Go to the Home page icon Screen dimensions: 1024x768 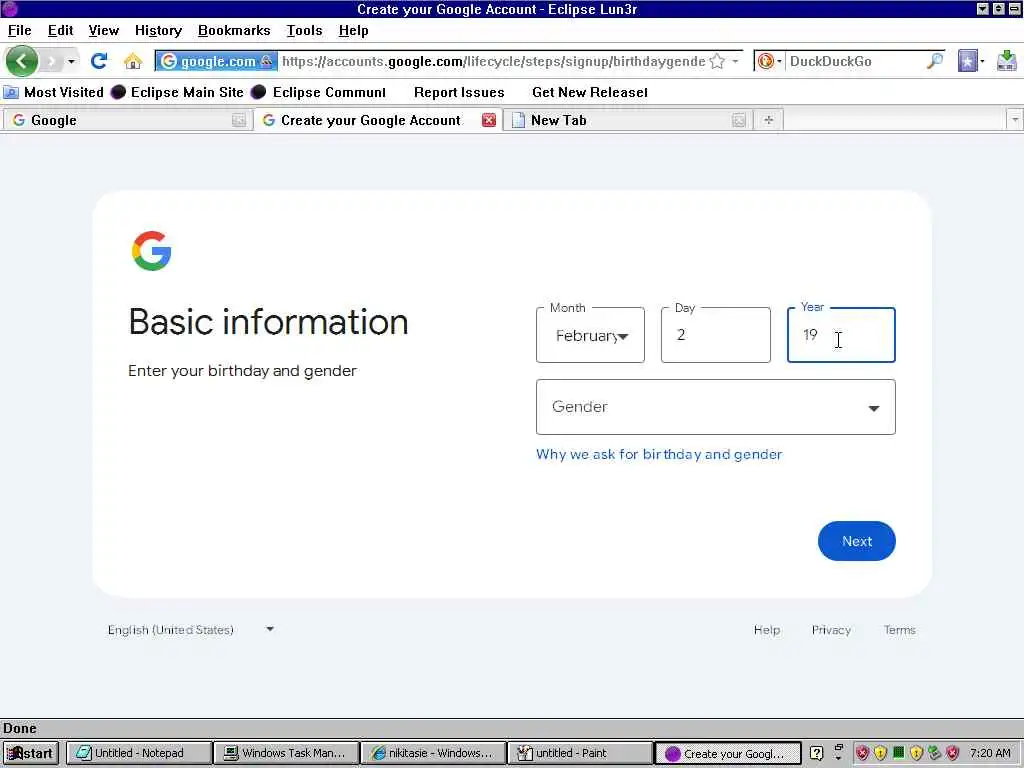pyautogui.click(x=133, y=61)
